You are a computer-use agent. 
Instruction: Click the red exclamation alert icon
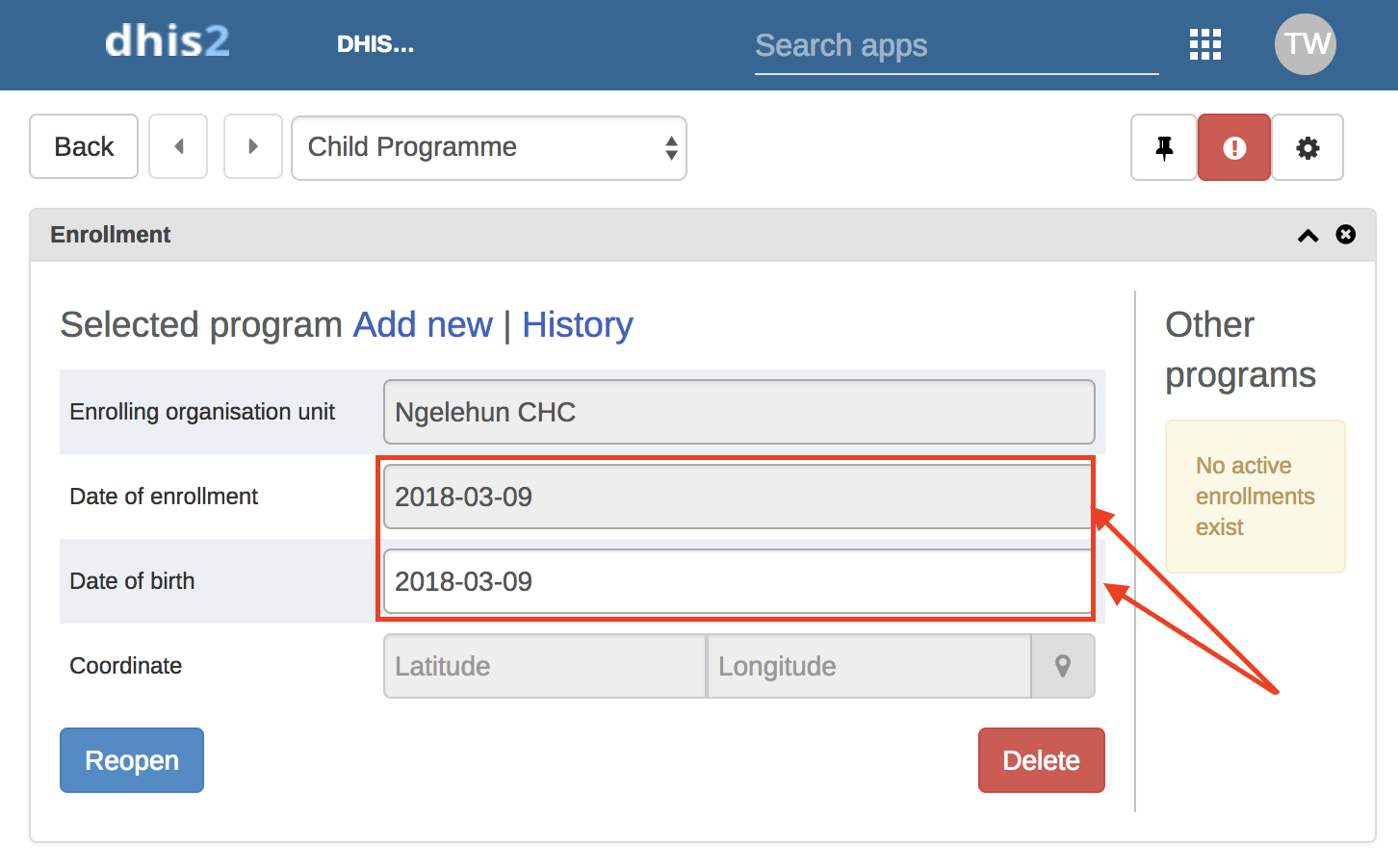[x=1234, y=147]
